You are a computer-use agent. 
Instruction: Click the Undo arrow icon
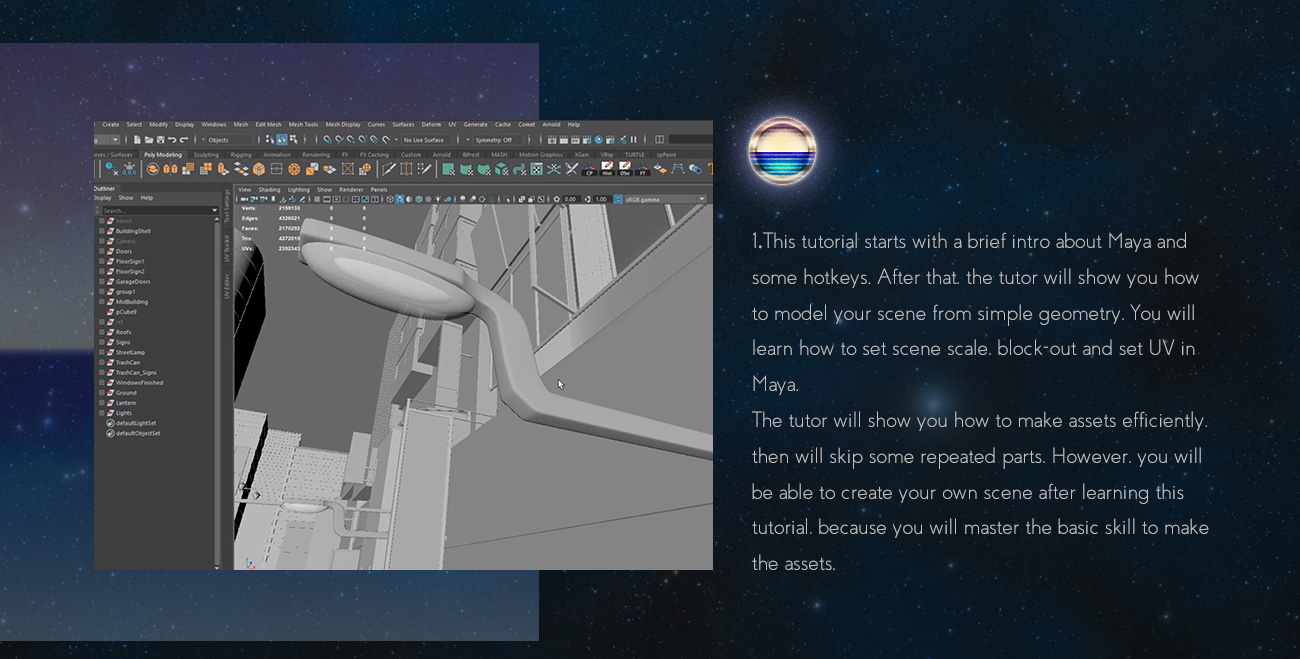pyautogui.click(x=172, y=140)
